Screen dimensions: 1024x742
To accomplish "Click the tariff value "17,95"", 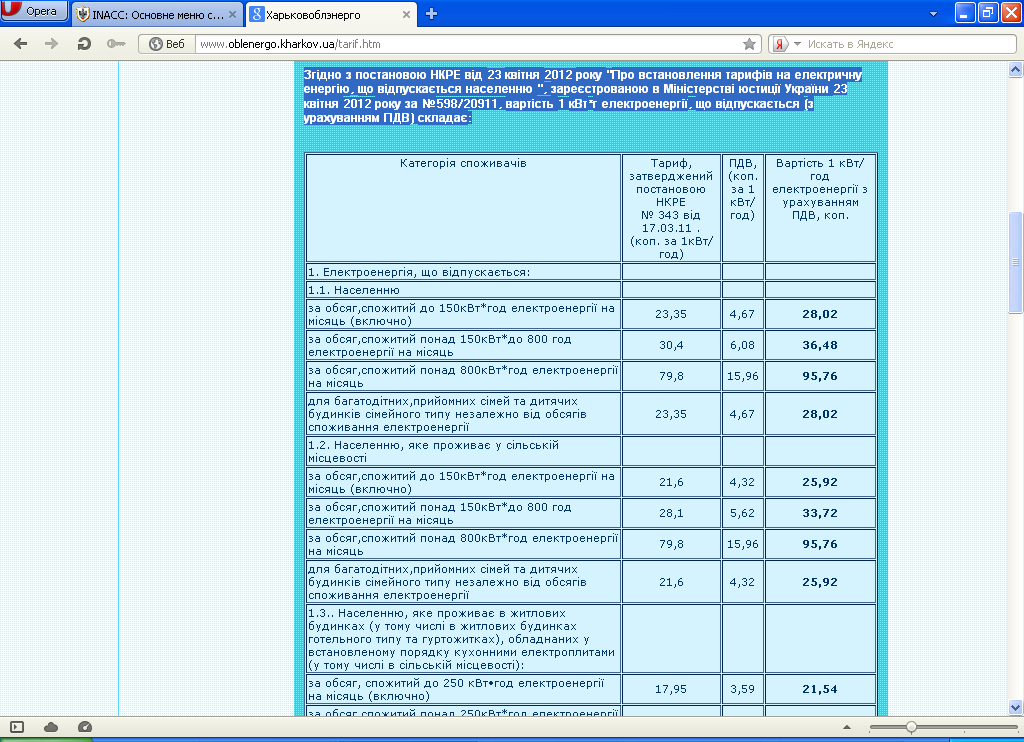I will 671,689.
